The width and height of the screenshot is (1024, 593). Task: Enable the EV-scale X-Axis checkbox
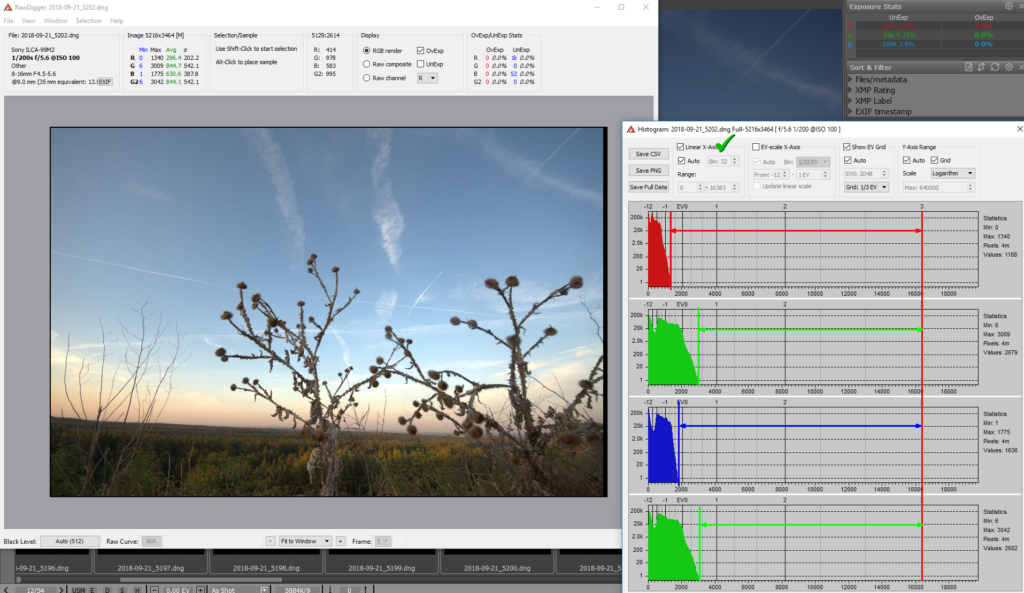(757, 147)
